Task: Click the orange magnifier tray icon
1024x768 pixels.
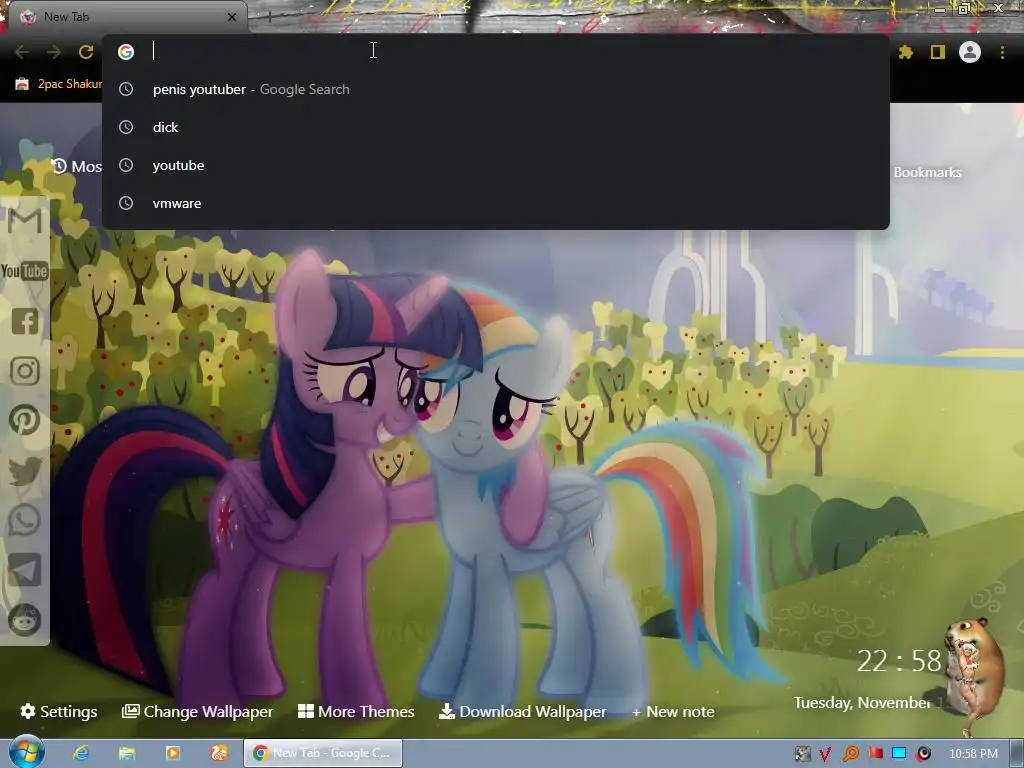Action: click(850, 754)
